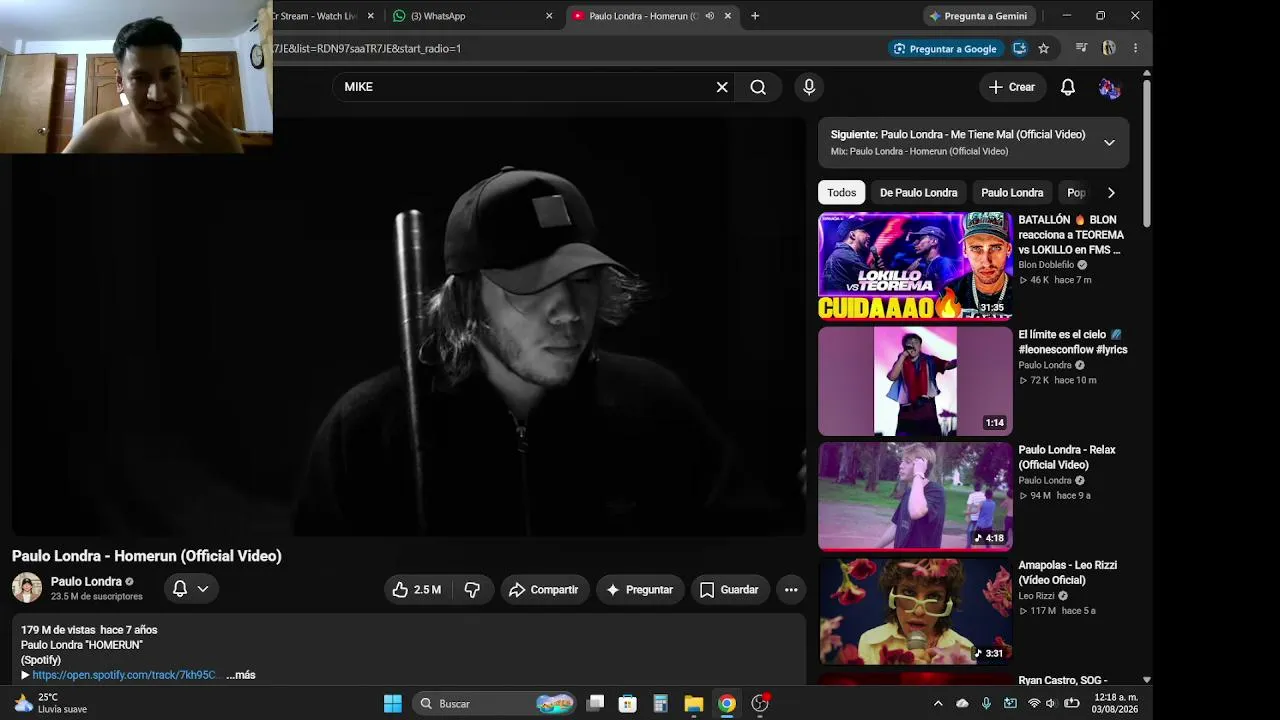
Task: Open File Explorer from the taskbar
Action: 693,704
